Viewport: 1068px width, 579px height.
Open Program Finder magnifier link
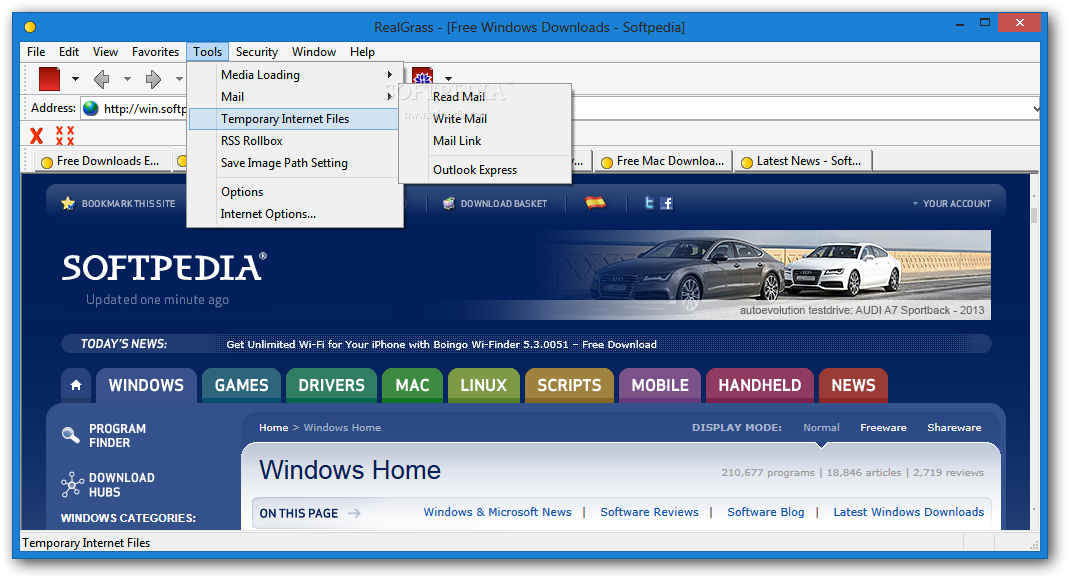[x=104, y=436]
